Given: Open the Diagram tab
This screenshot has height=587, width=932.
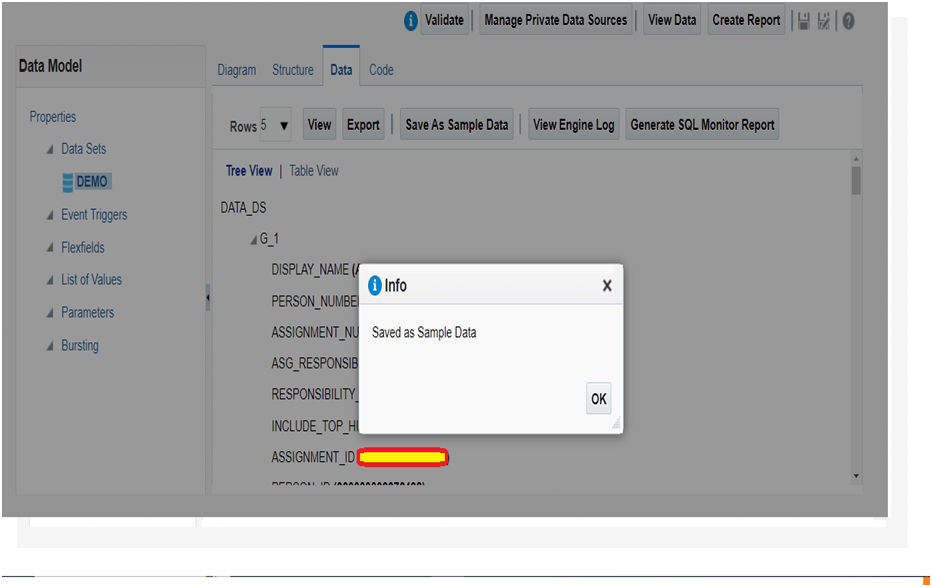Looking at the screenshot, I should coord(237,70).
